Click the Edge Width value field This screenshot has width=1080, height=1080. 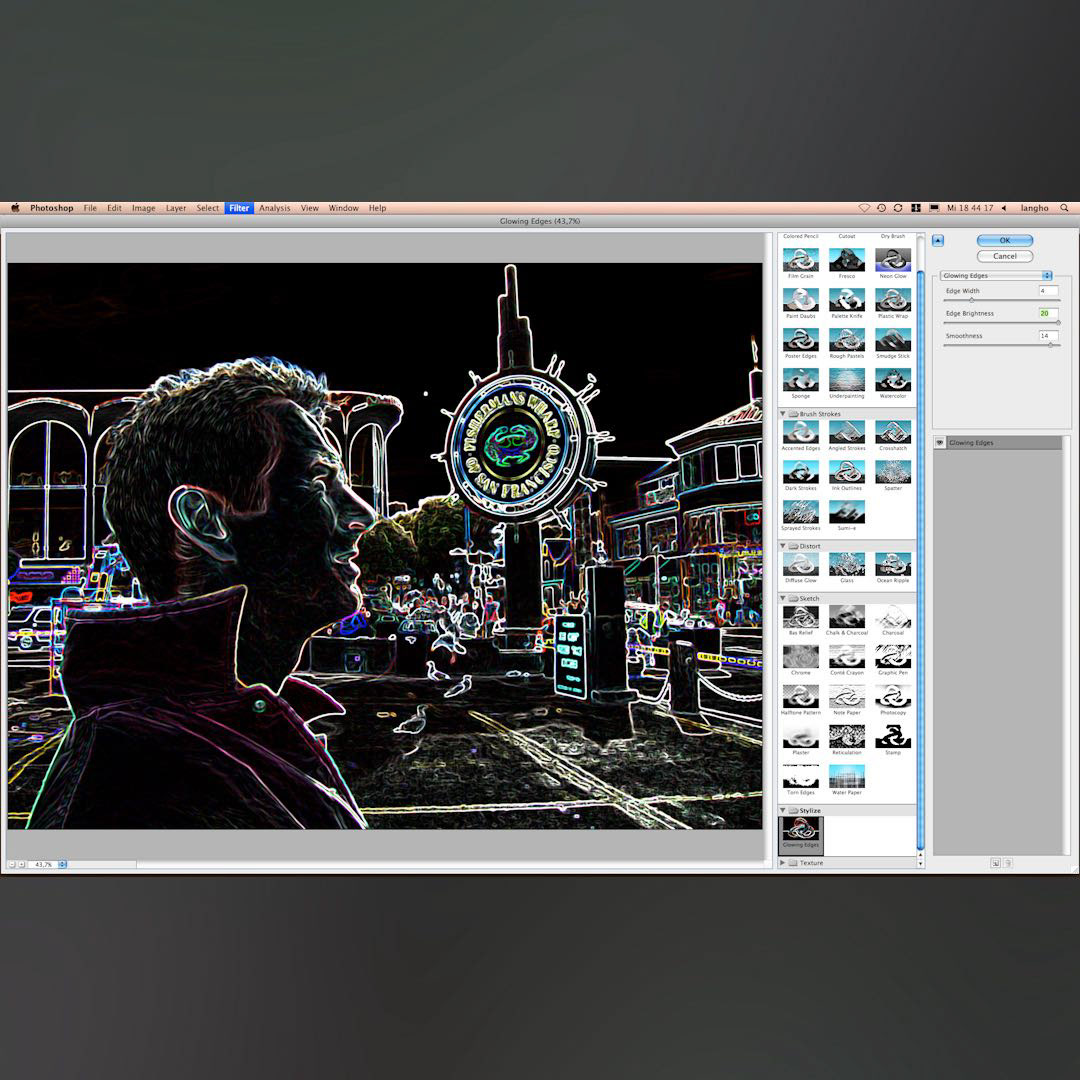(x=1048, y=291)
